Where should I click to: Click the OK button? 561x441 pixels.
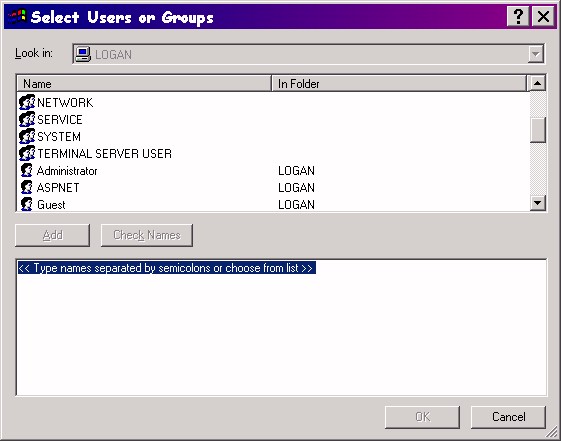423,417
